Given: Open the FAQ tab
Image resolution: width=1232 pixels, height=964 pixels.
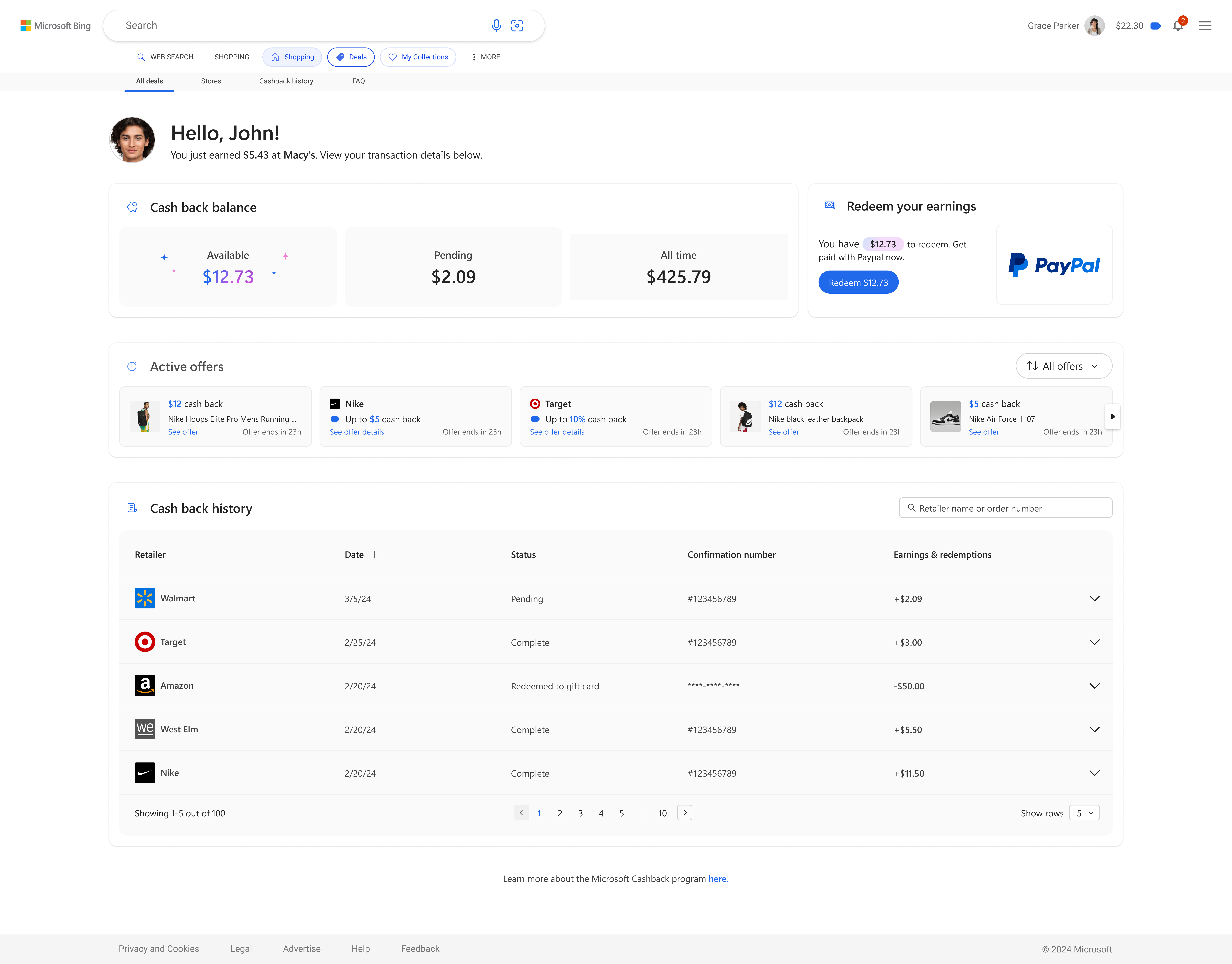Looking at the screenshot, I should 358,81.
